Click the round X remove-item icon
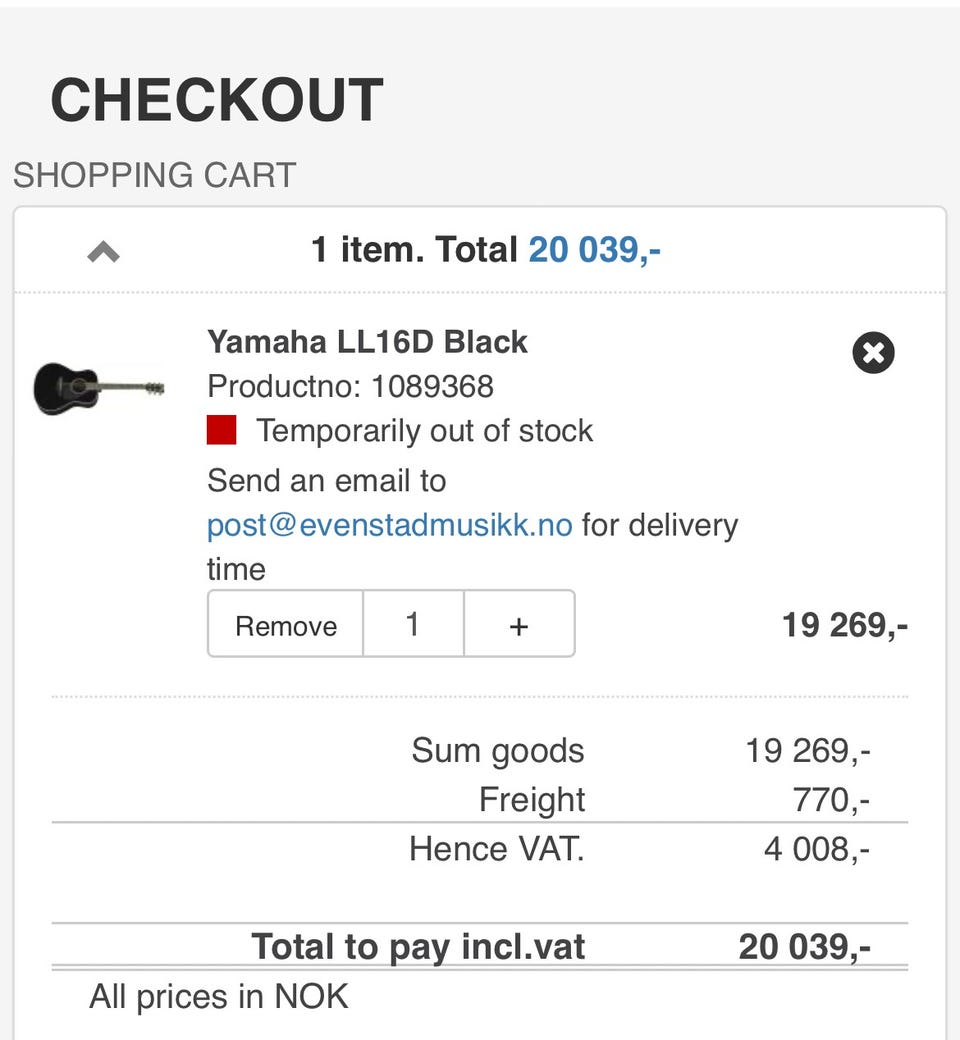Image resolution: width=960 pixels, height=1040 pixels. click(873, 353)
